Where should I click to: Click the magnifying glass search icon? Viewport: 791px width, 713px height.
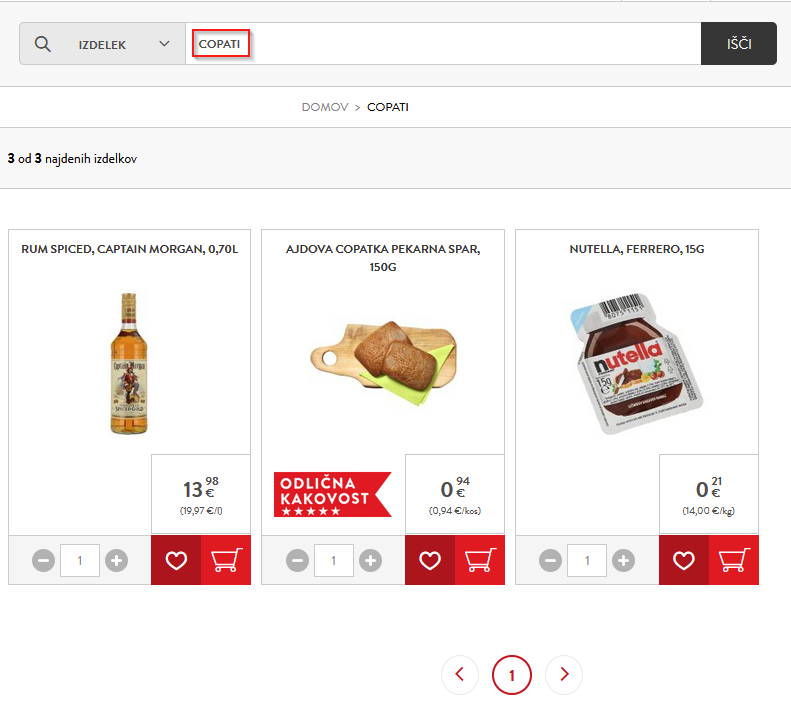point(43,44)
